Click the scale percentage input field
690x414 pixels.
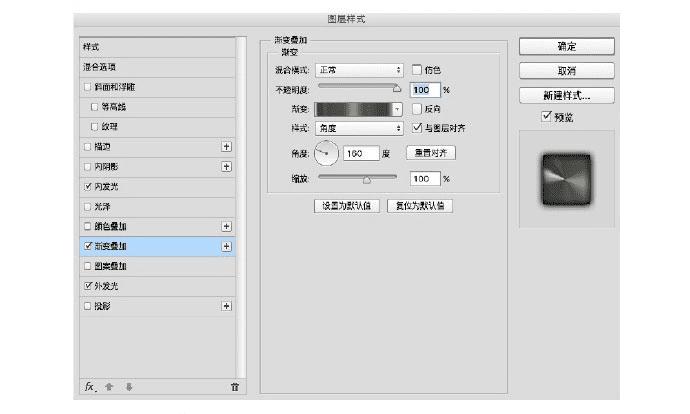(425, 179)
